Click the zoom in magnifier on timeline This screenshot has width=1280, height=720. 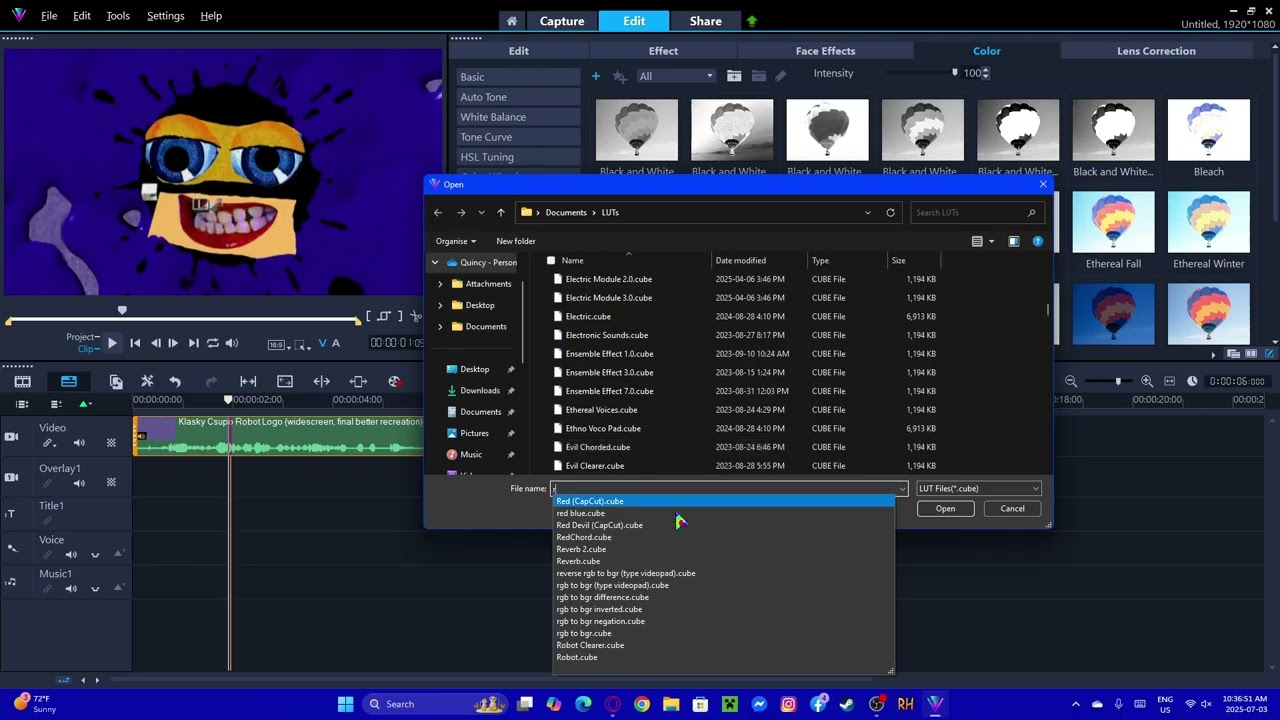pos(1147,381)
